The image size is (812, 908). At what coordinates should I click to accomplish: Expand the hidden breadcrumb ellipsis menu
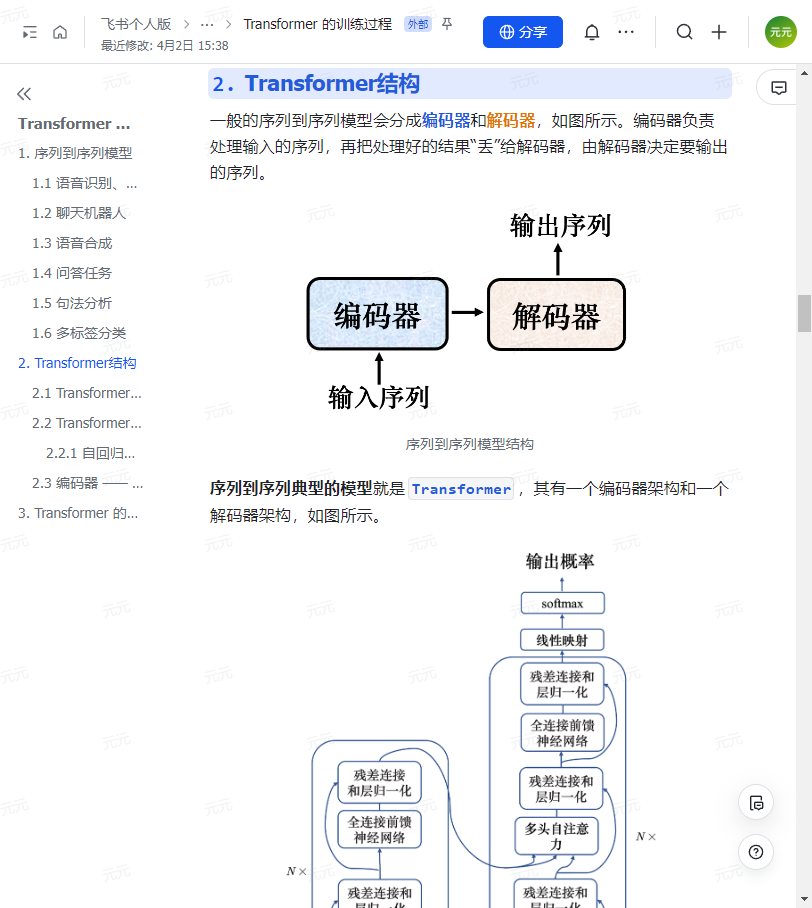206,24
